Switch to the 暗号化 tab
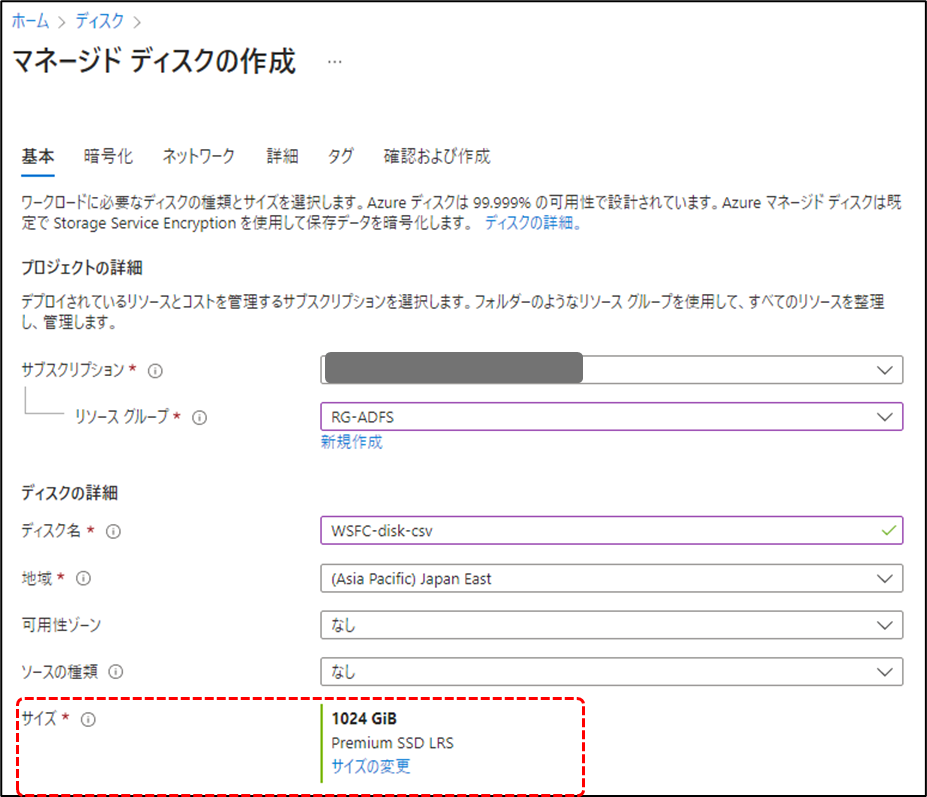 coord(108,157)
